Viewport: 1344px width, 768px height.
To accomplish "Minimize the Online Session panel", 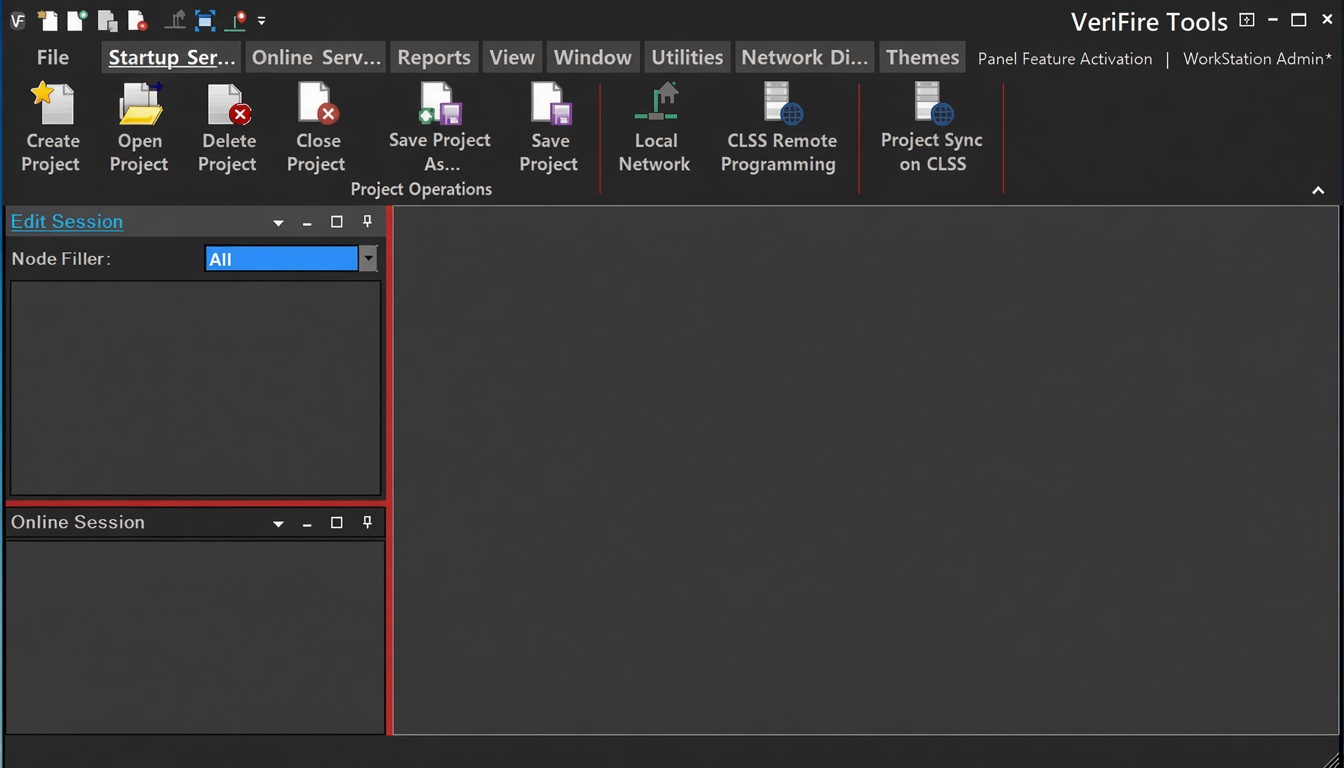I will click(x=307, y=524).
